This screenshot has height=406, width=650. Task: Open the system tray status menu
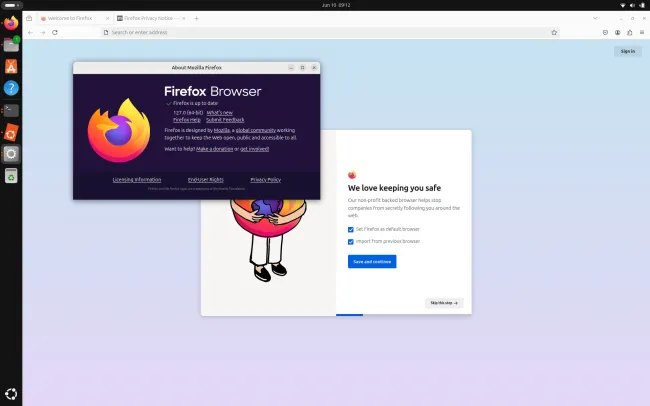pos(633,5)
